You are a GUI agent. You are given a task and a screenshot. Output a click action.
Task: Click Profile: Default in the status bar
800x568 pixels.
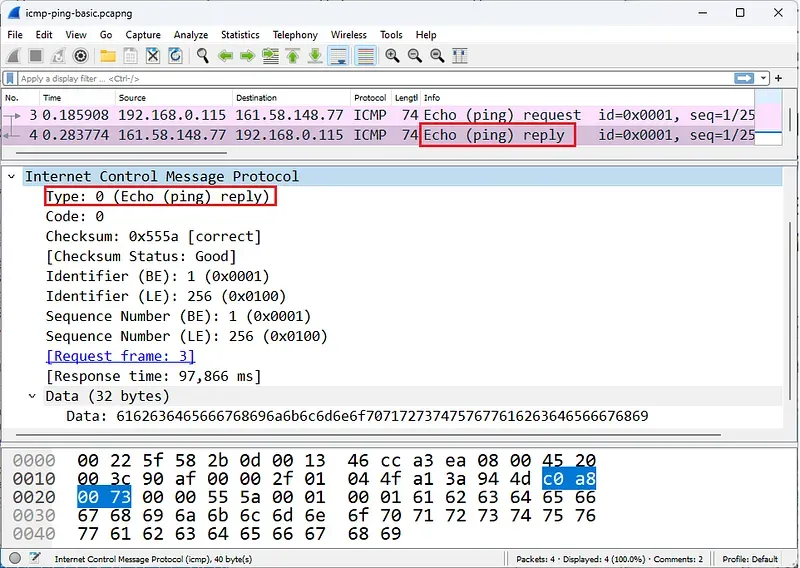(x=749, y=559)
